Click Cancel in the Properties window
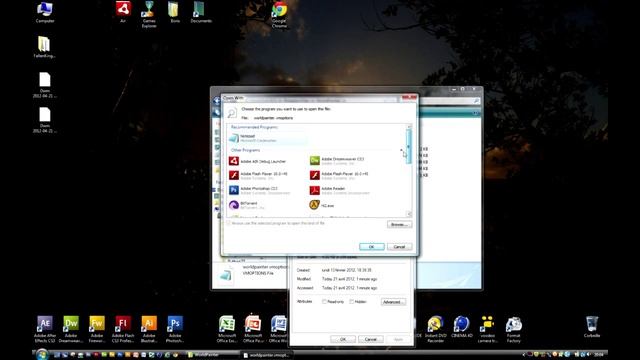640x360 pixels. (371, 339)
